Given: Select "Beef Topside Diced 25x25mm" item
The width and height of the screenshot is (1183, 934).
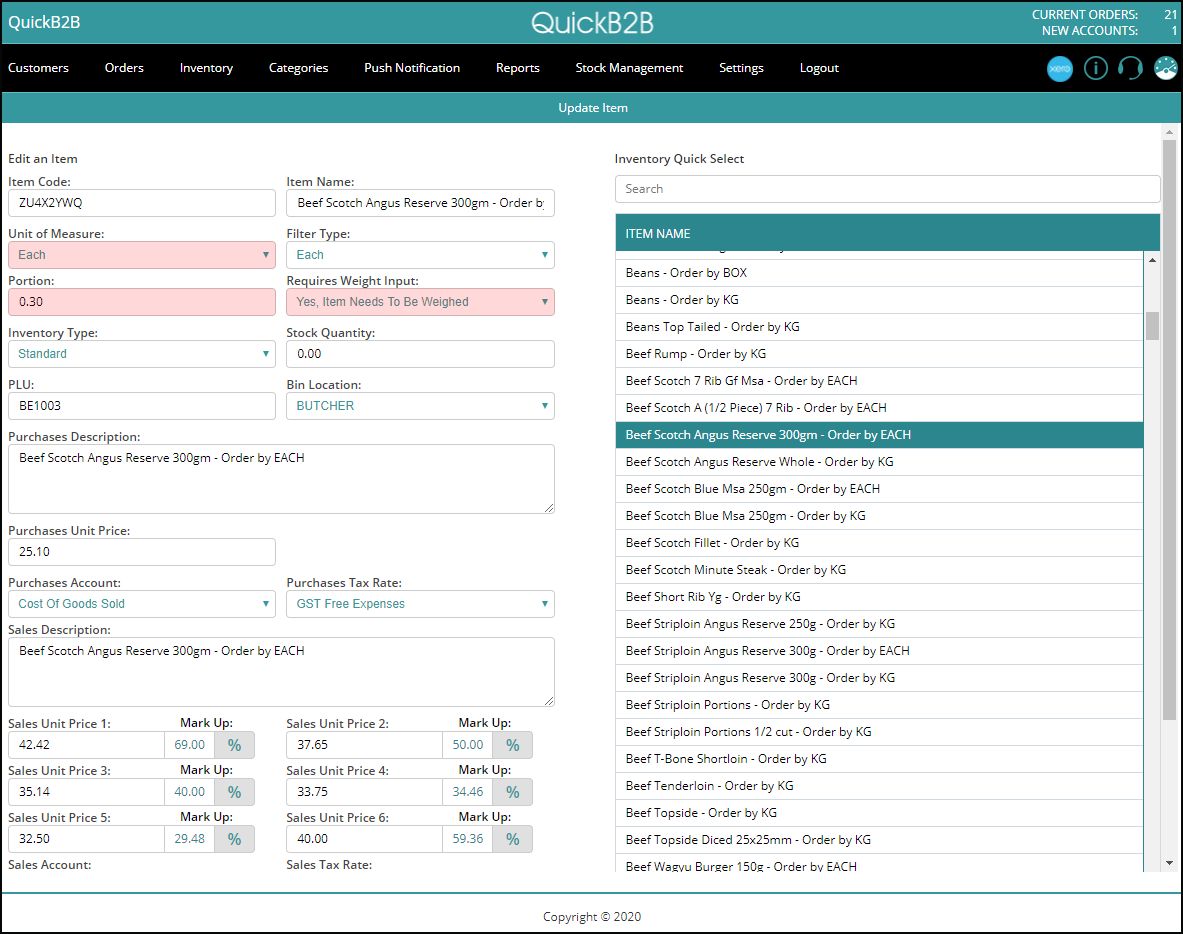Looking at the screenshot, I should pyautogui.click(x=879, y=840).
